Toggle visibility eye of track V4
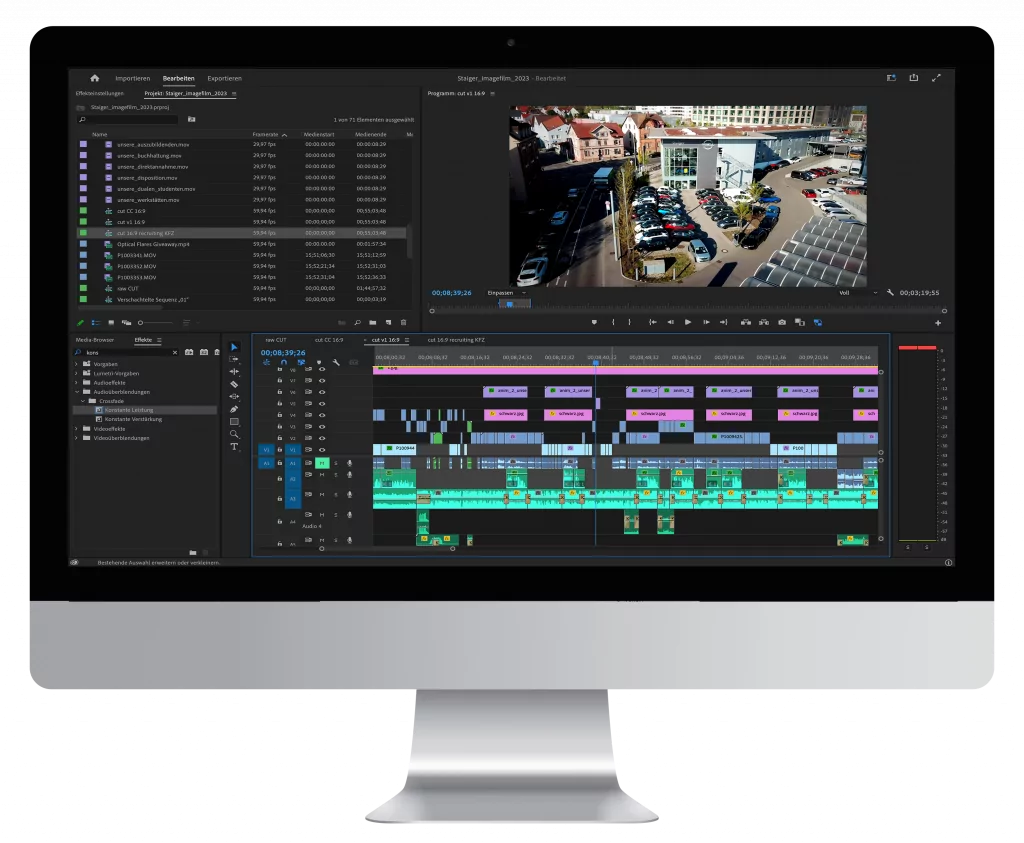 coord(322,415)
